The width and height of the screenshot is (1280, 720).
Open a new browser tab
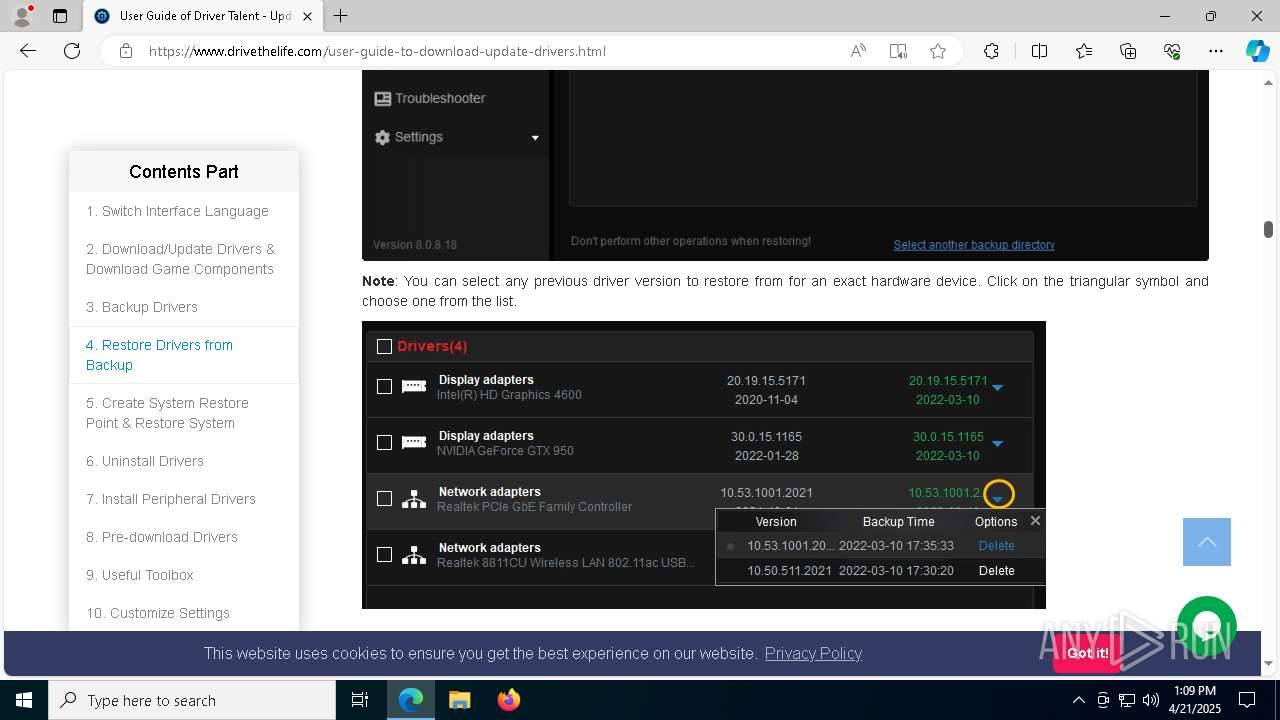pos(341,16)
